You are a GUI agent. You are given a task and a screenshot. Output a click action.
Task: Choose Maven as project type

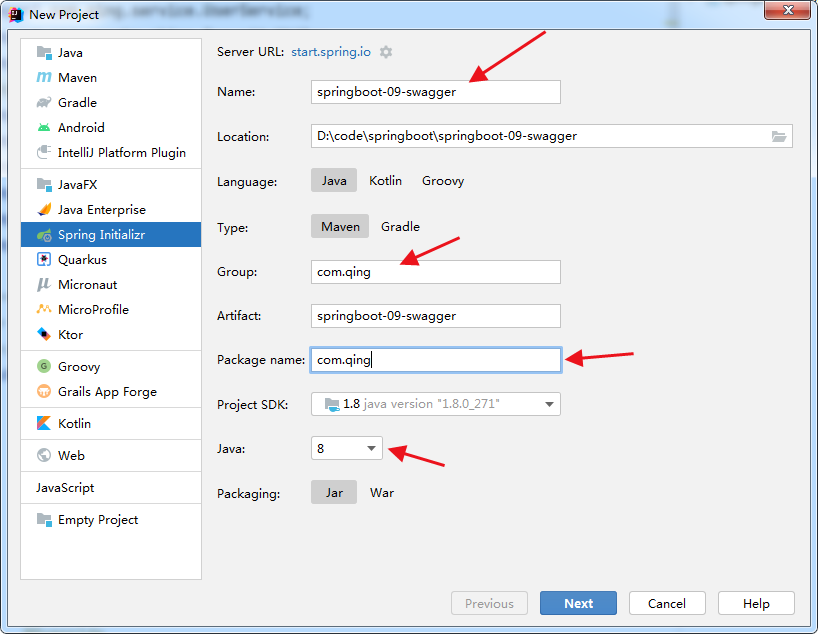click(340, 226)
